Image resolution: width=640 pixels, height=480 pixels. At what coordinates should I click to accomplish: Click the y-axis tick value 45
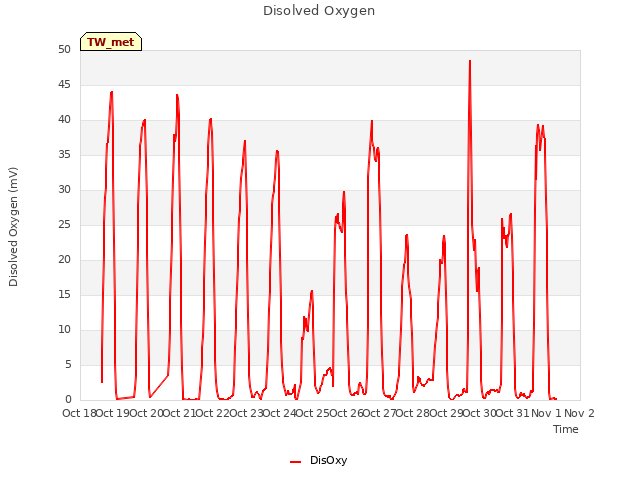64,84
